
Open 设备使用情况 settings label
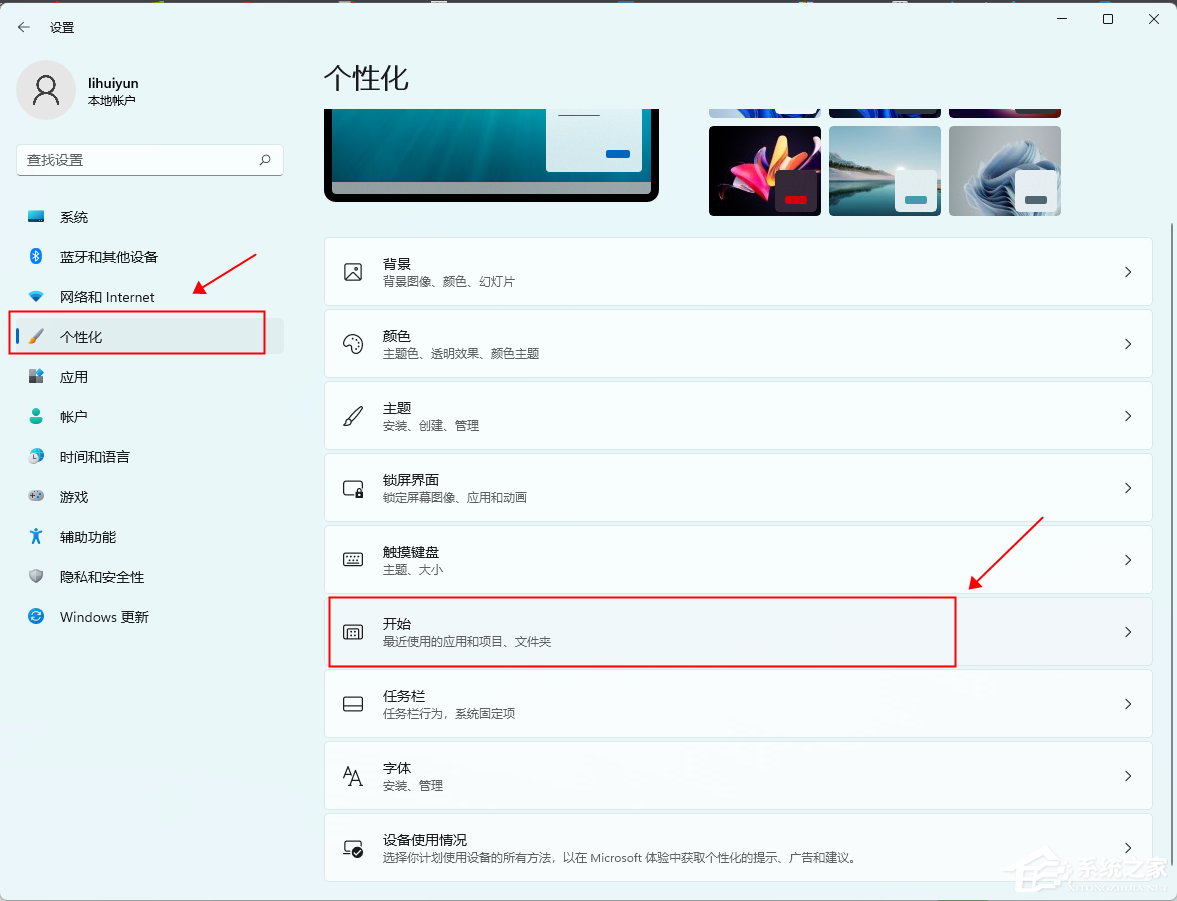coord(425,840)
